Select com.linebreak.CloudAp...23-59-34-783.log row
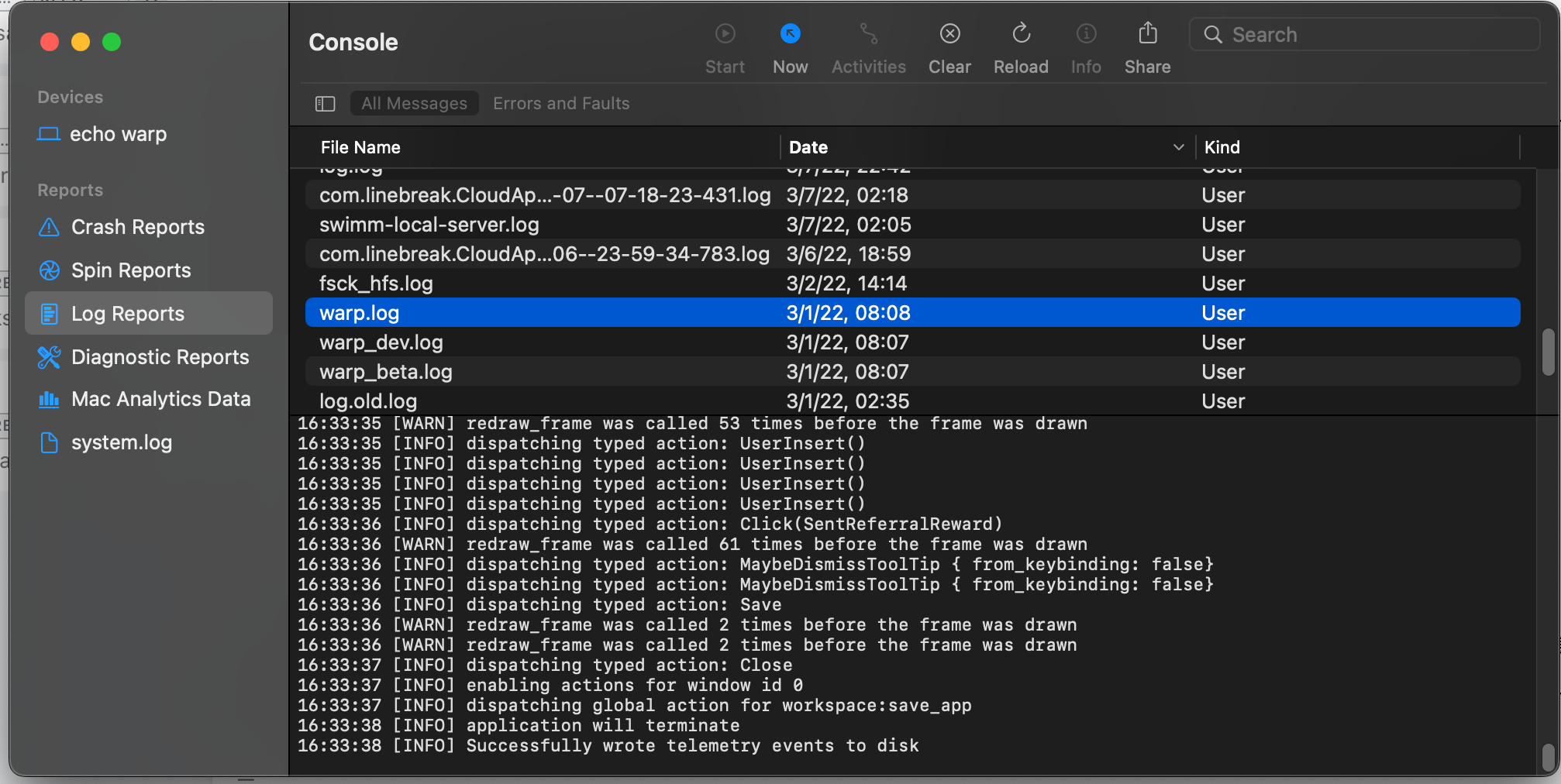 pyautogui.click(x=912, y=254)
